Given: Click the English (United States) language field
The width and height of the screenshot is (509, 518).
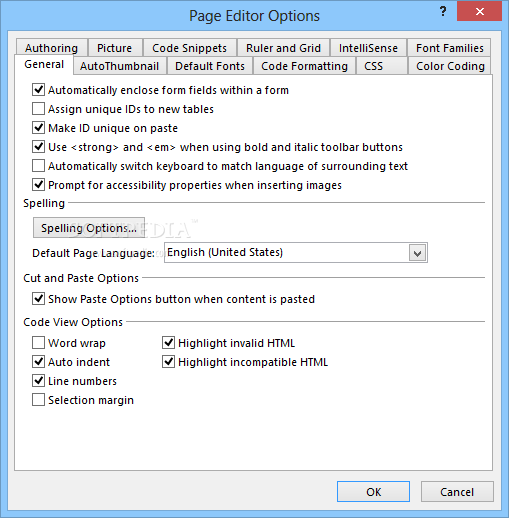Looking at the screenshot, I should [296, 253].
